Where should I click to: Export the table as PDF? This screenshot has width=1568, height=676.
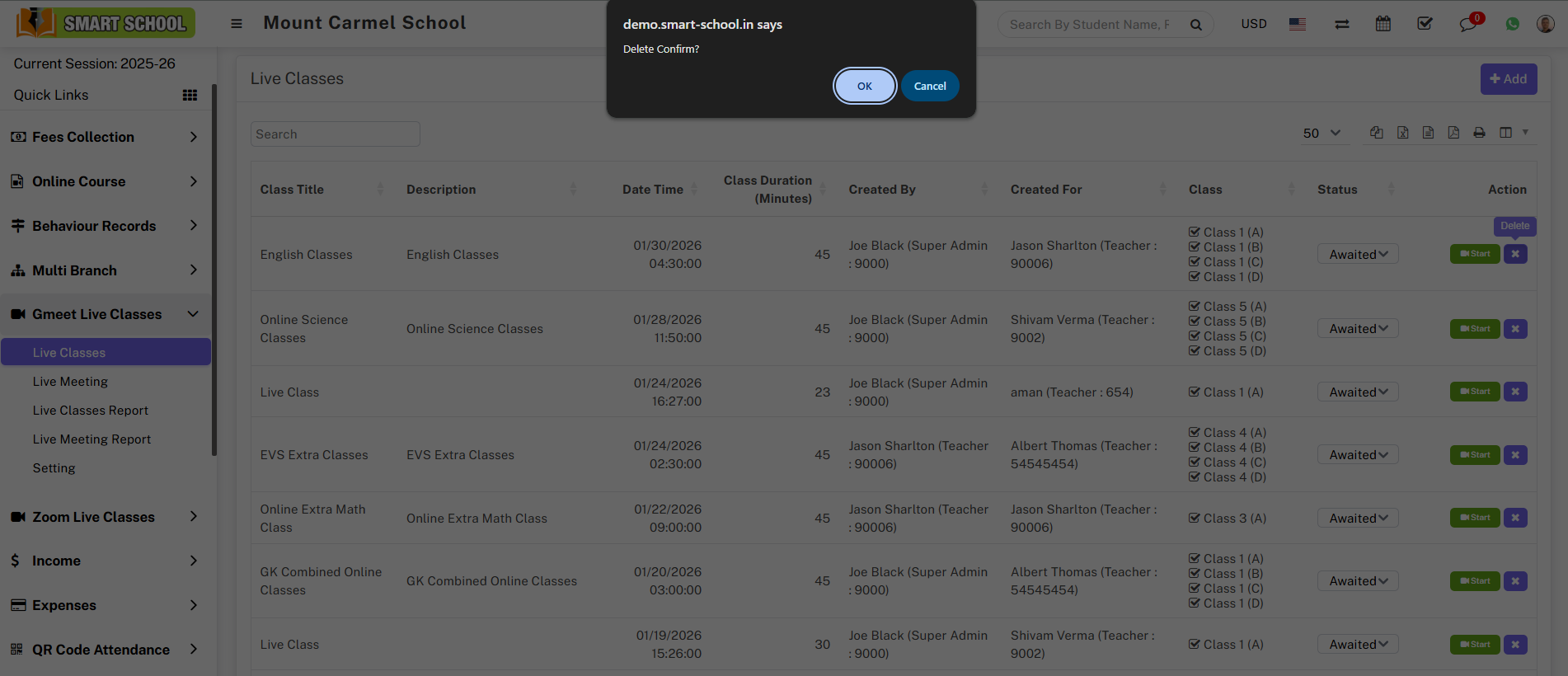tap(1453, 133)
